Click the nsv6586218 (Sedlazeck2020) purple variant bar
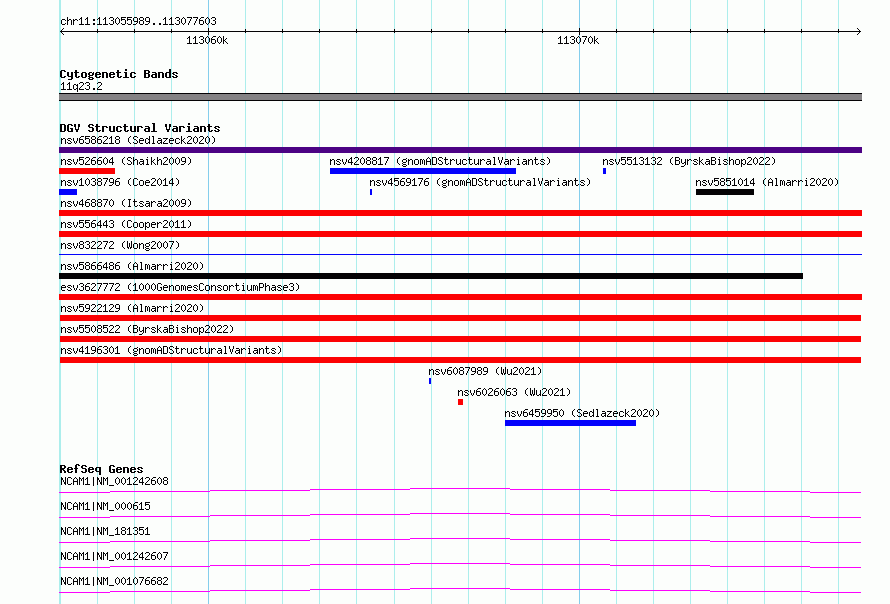Viewport: 890px width, 604px height. [x=460, y=150]
